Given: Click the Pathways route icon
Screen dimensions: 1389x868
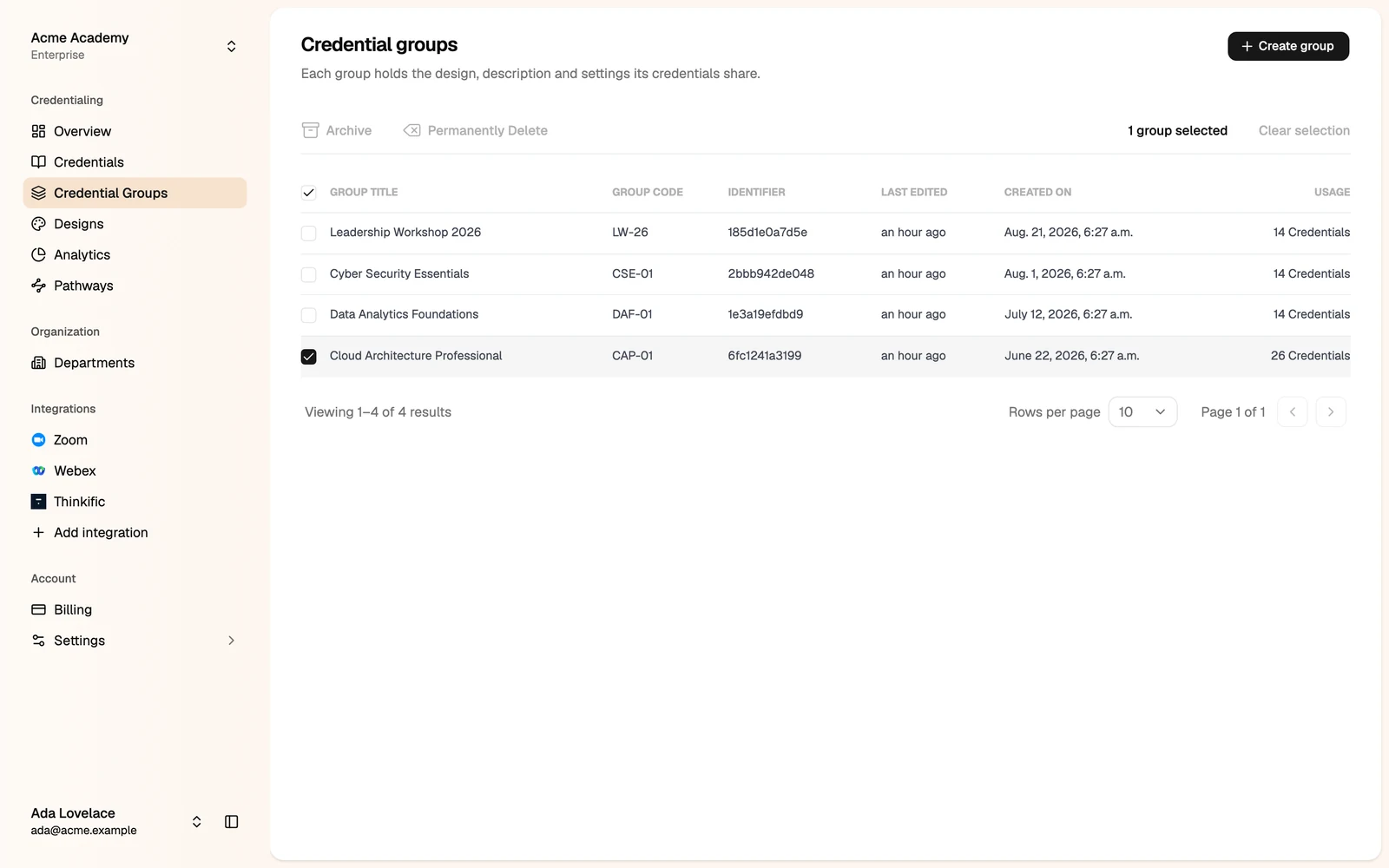Looking at the screenshot, I should 38,286.
